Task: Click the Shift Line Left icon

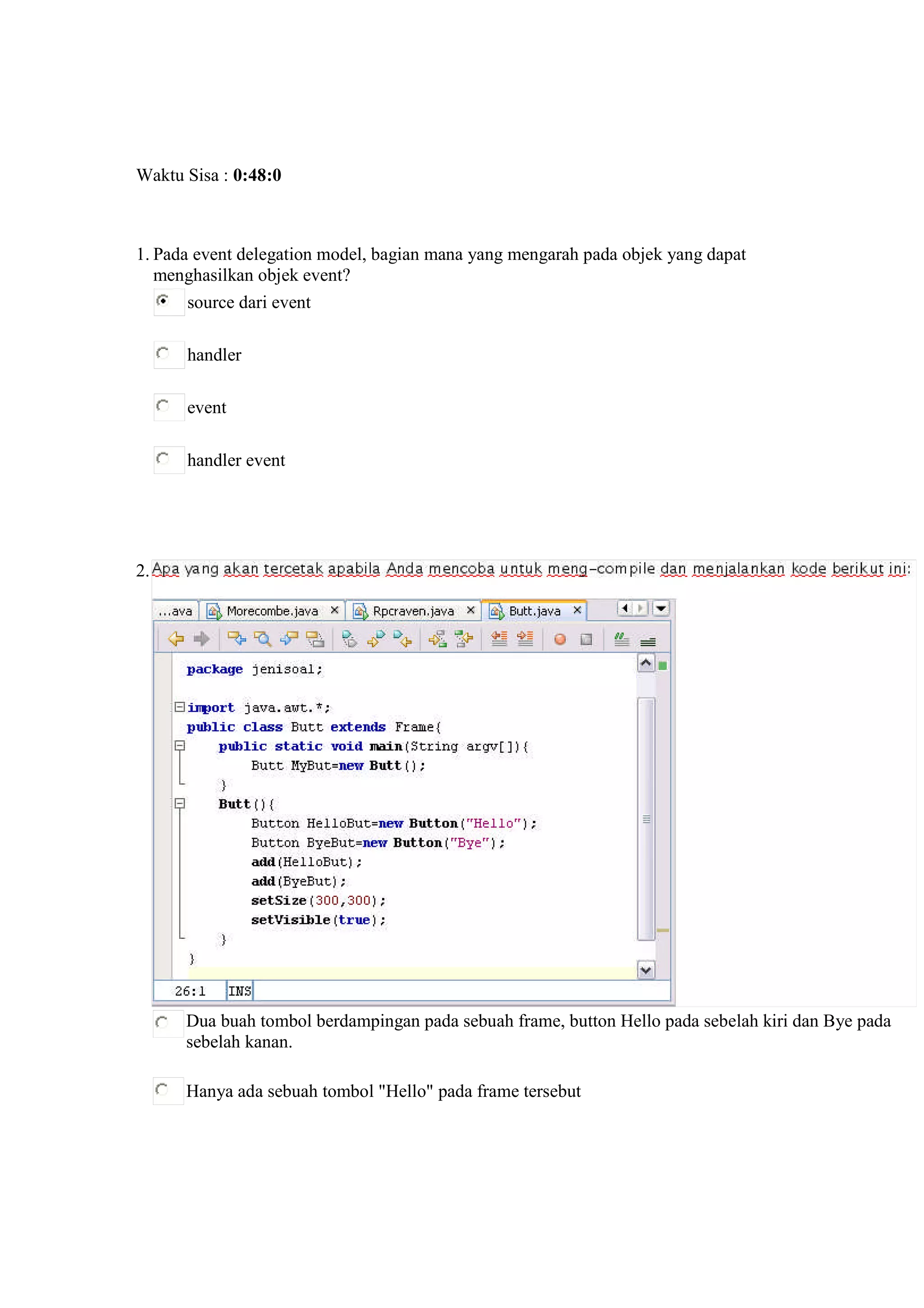Action: coord(499,639)
